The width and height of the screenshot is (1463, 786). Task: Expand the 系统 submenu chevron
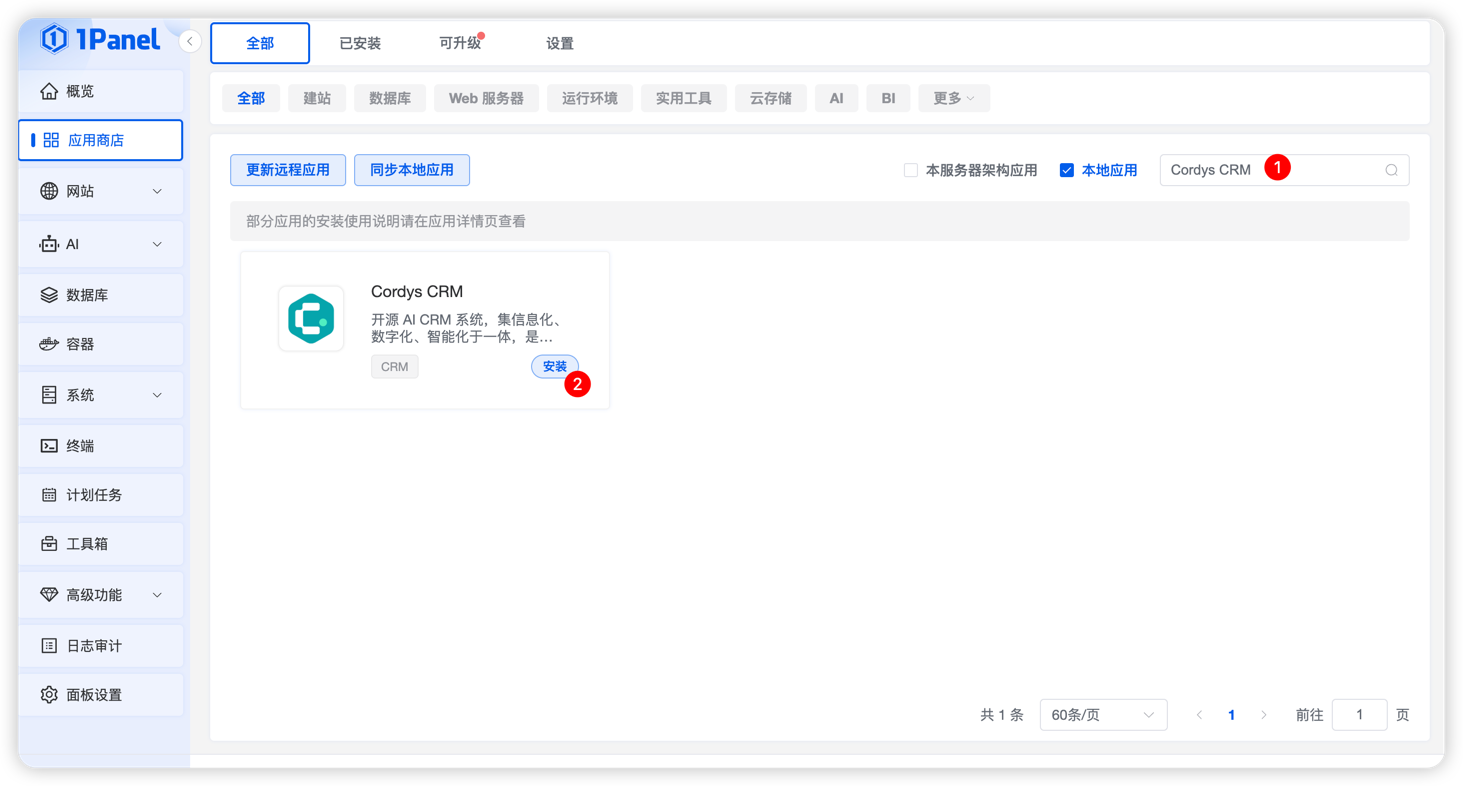coord(157,395)
